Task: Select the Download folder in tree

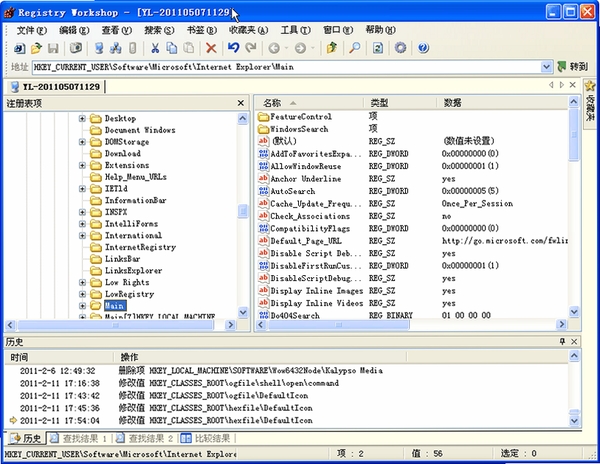Action: pos(122,153)
